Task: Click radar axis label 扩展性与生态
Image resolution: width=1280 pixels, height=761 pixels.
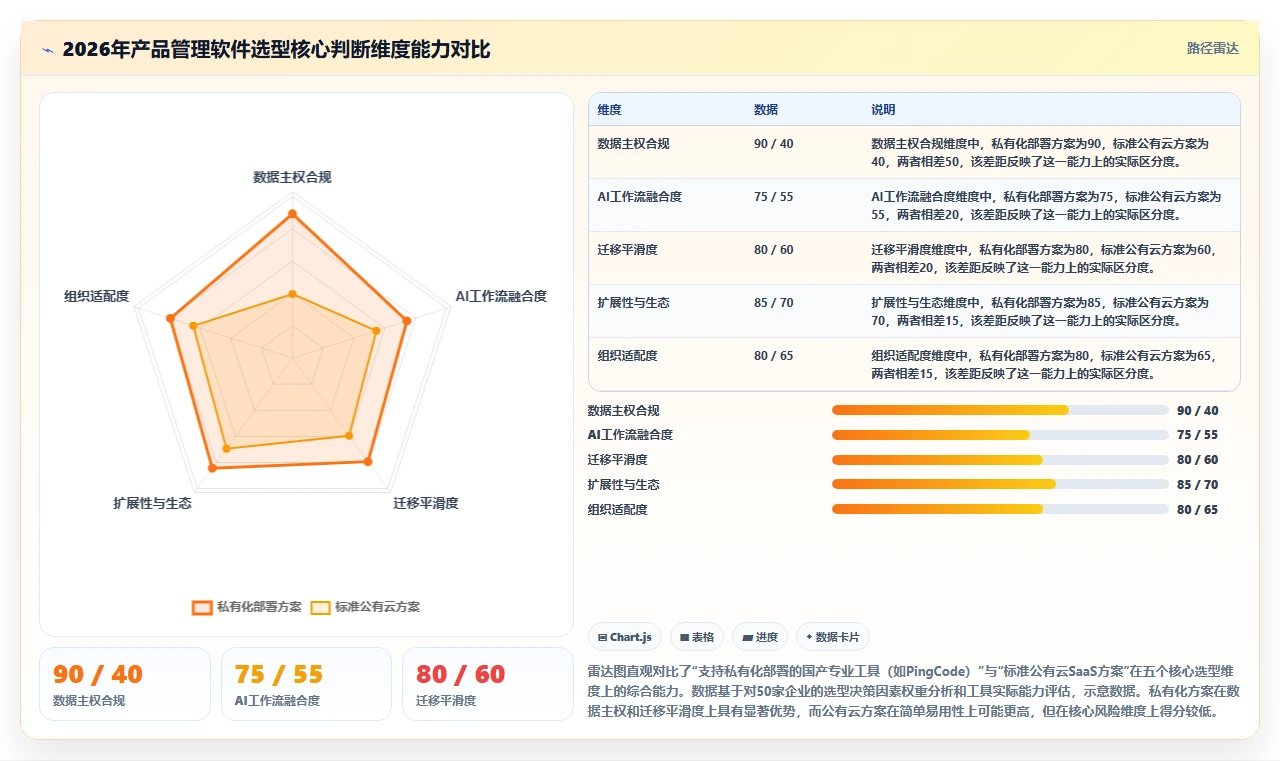Action: [x=152, y=503]
